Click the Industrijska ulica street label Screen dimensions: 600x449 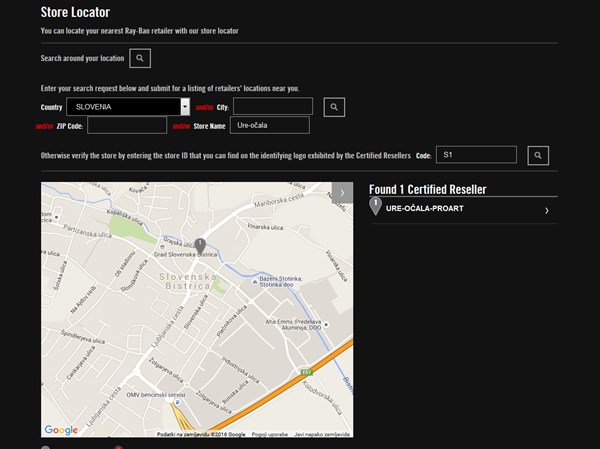tap(240, 369)
